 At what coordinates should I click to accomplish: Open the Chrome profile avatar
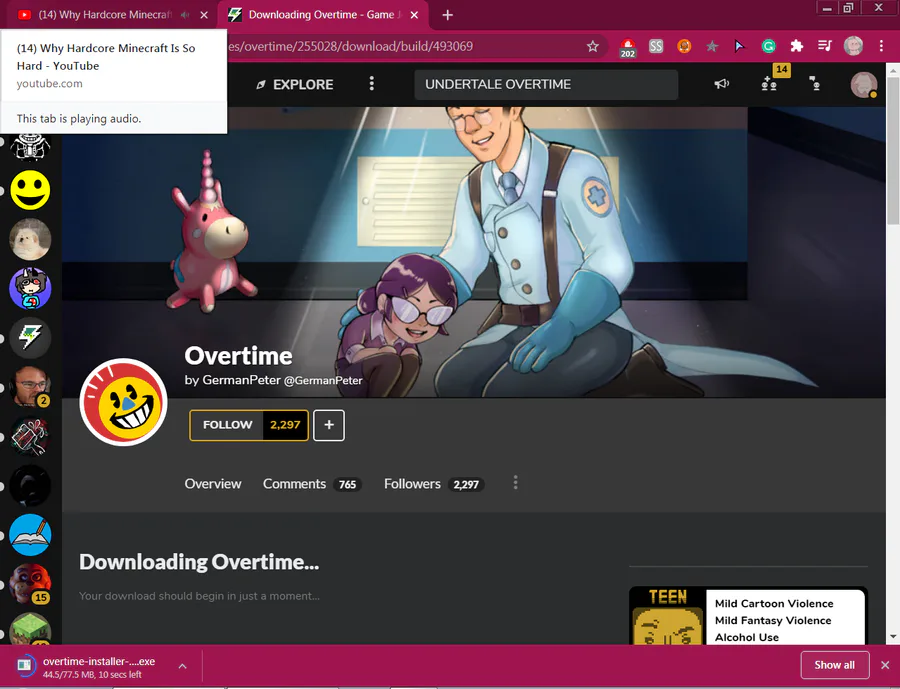coord(854,47)
